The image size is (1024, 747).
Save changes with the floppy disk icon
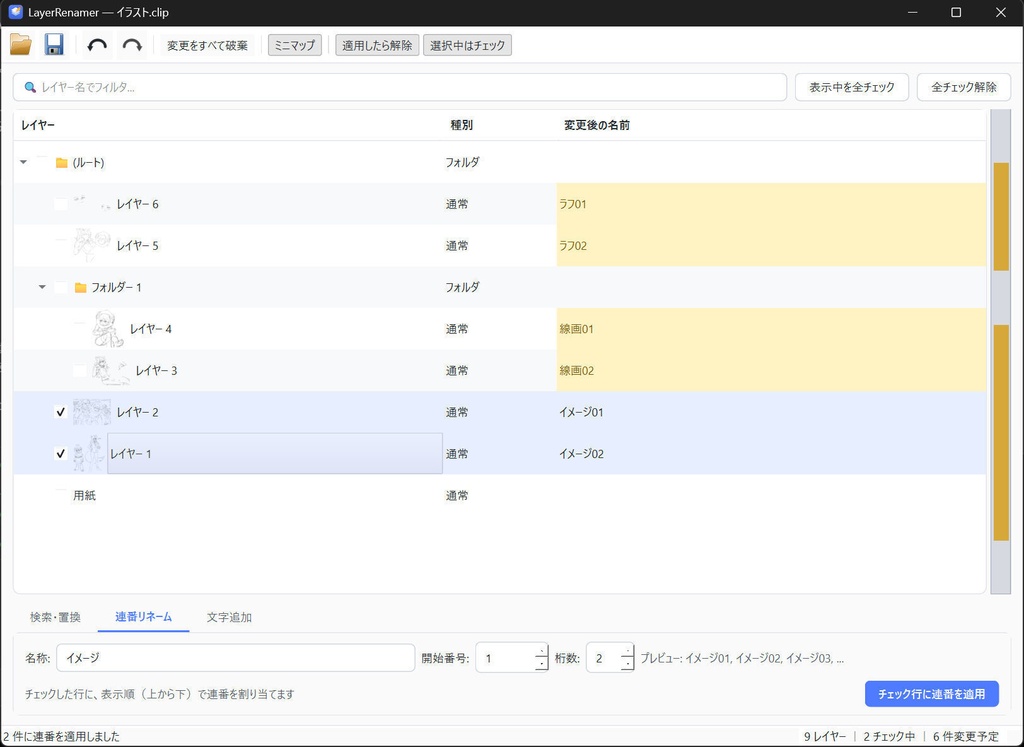[x=54, y=45]
